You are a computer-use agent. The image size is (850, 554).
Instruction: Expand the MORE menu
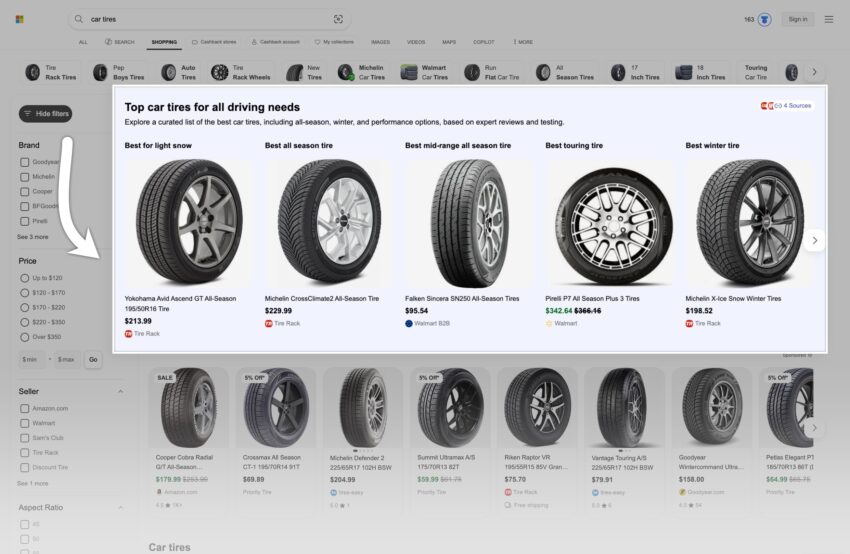523,42
